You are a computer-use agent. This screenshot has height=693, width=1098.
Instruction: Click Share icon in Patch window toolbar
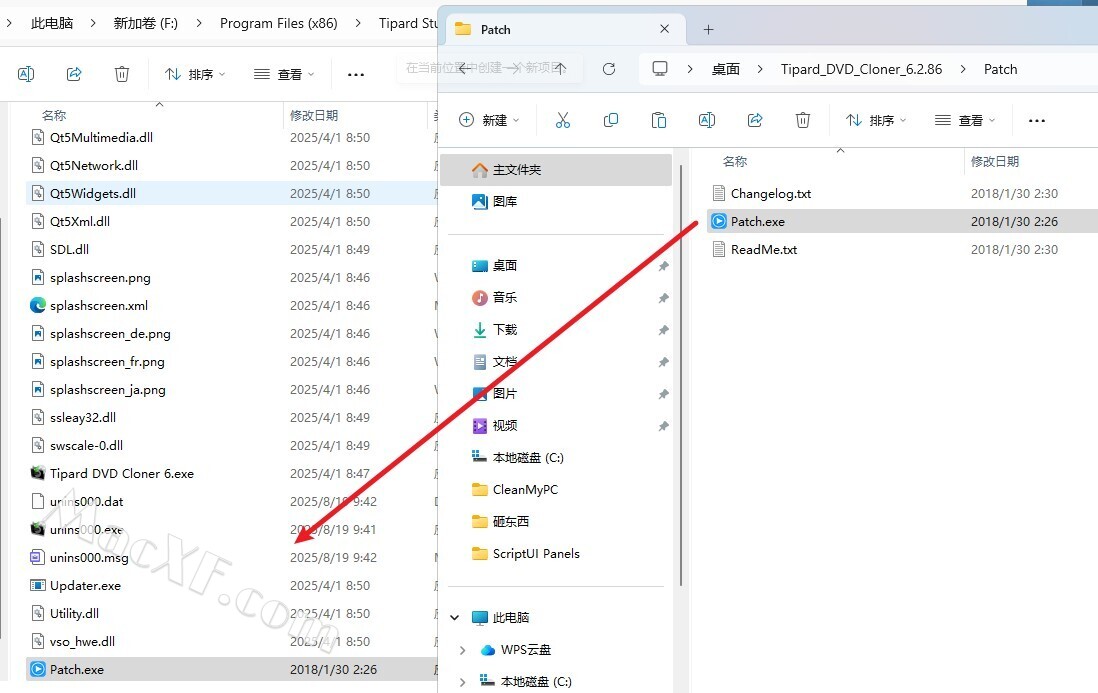pyautogui.click(x=755, y=120)
